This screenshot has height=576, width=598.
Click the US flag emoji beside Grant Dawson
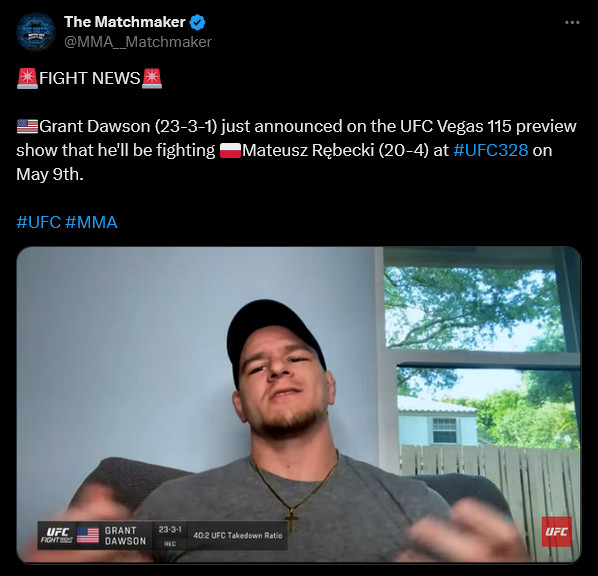27,126
